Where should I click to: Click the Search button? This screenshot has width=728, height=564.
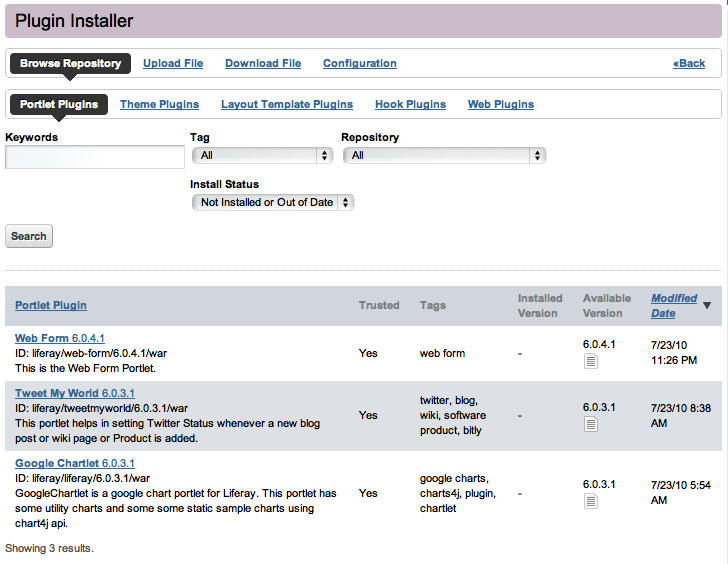tap(29, 236)
